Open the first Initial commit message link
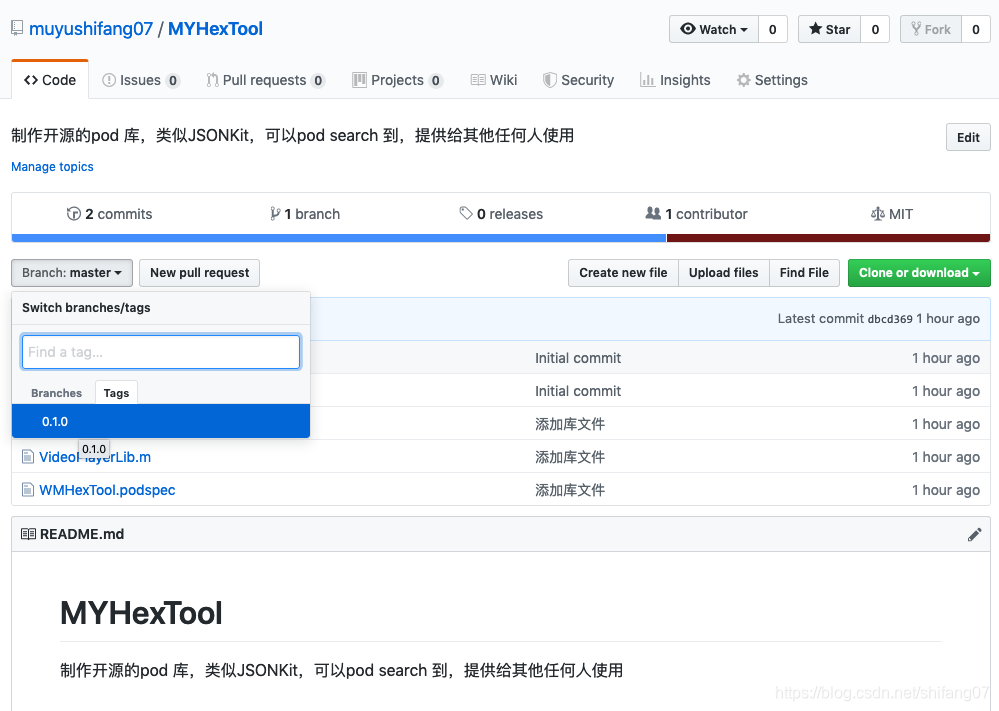This screenshot has height=711, width=999. pyautogui.click(x=578, y=358)
